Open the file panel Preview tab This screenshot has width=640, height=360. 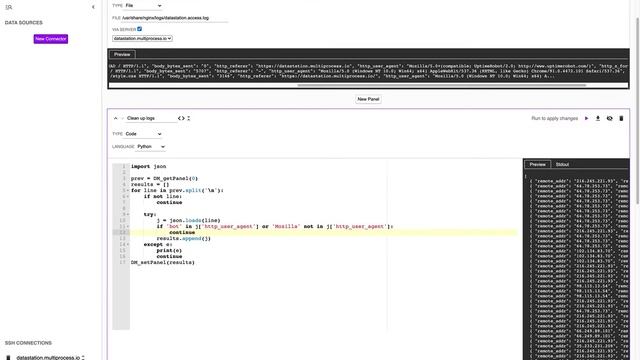(x=122, y=54)
